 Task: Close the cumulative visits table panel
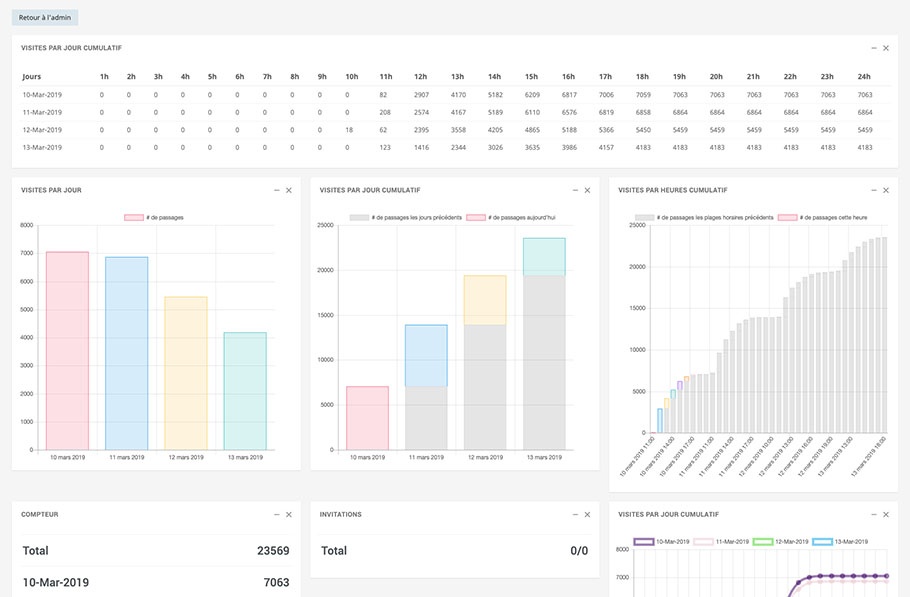(x=886, y=48)
